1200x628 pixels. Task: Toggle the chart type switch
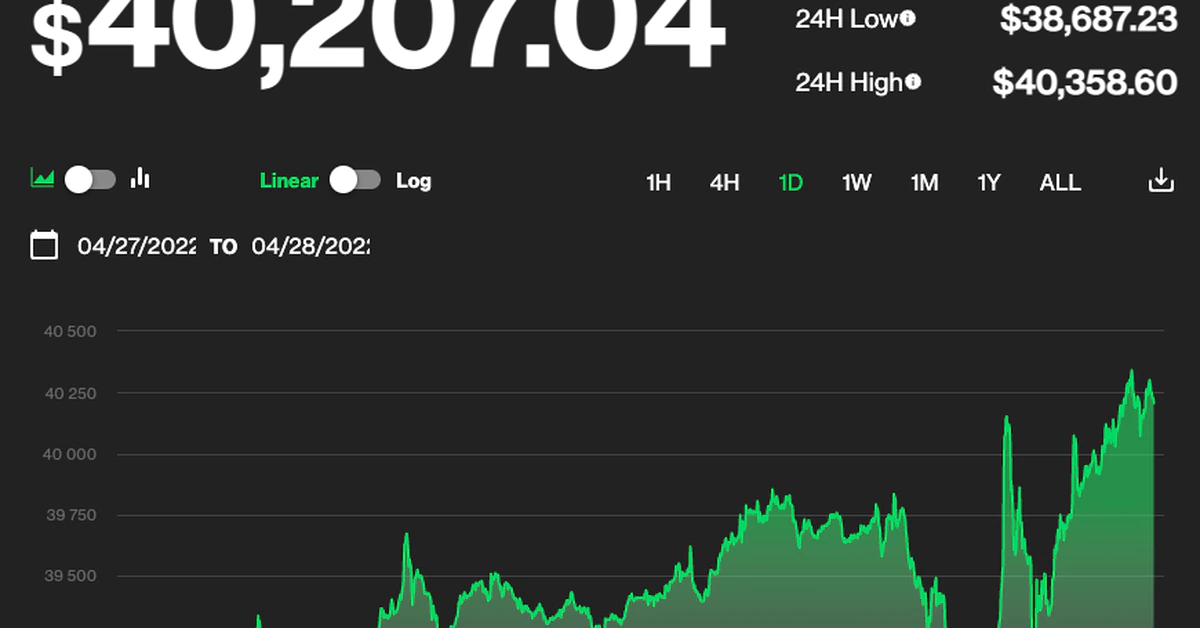click(x=90, y=180)
